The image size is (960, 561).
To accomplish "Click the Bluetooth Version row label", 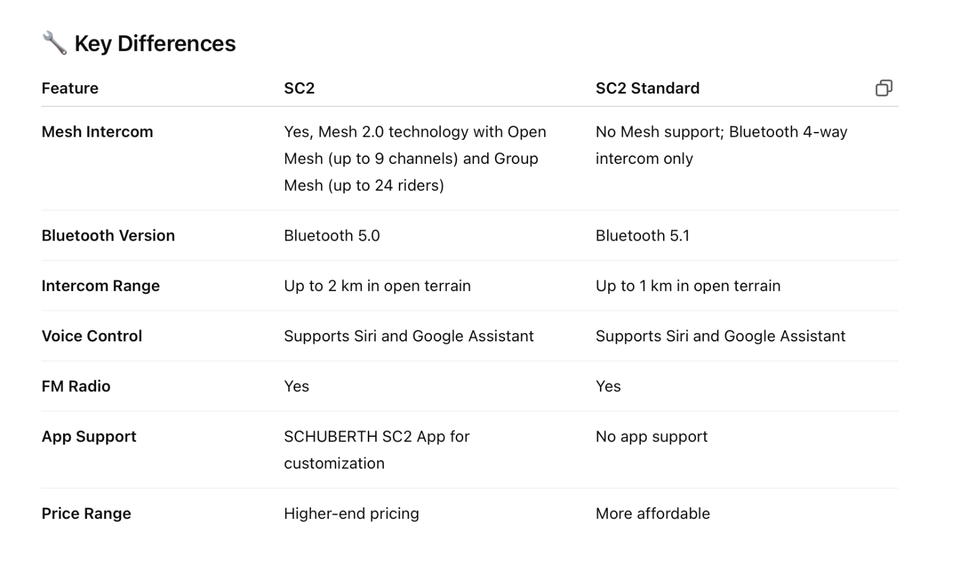I will point(108,236).
